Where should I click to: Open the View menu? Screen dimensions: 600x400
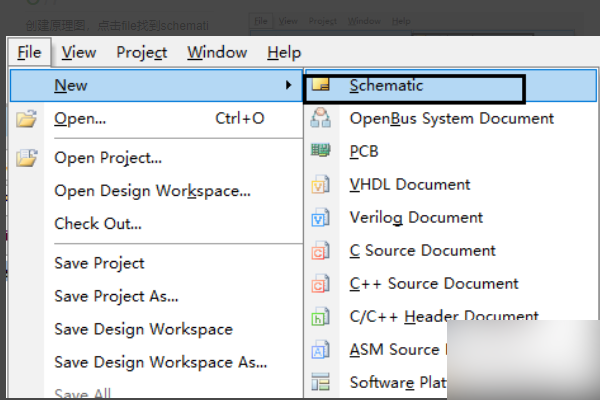pyautogui.click(x=79, y=53)
